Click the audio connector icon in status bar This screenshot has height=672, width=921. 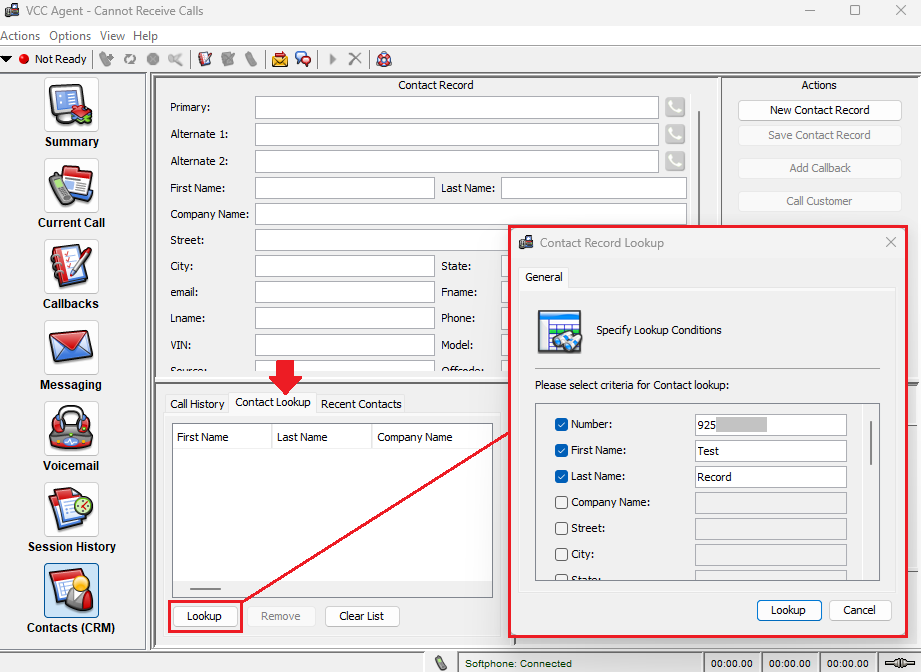pos(899,663)
